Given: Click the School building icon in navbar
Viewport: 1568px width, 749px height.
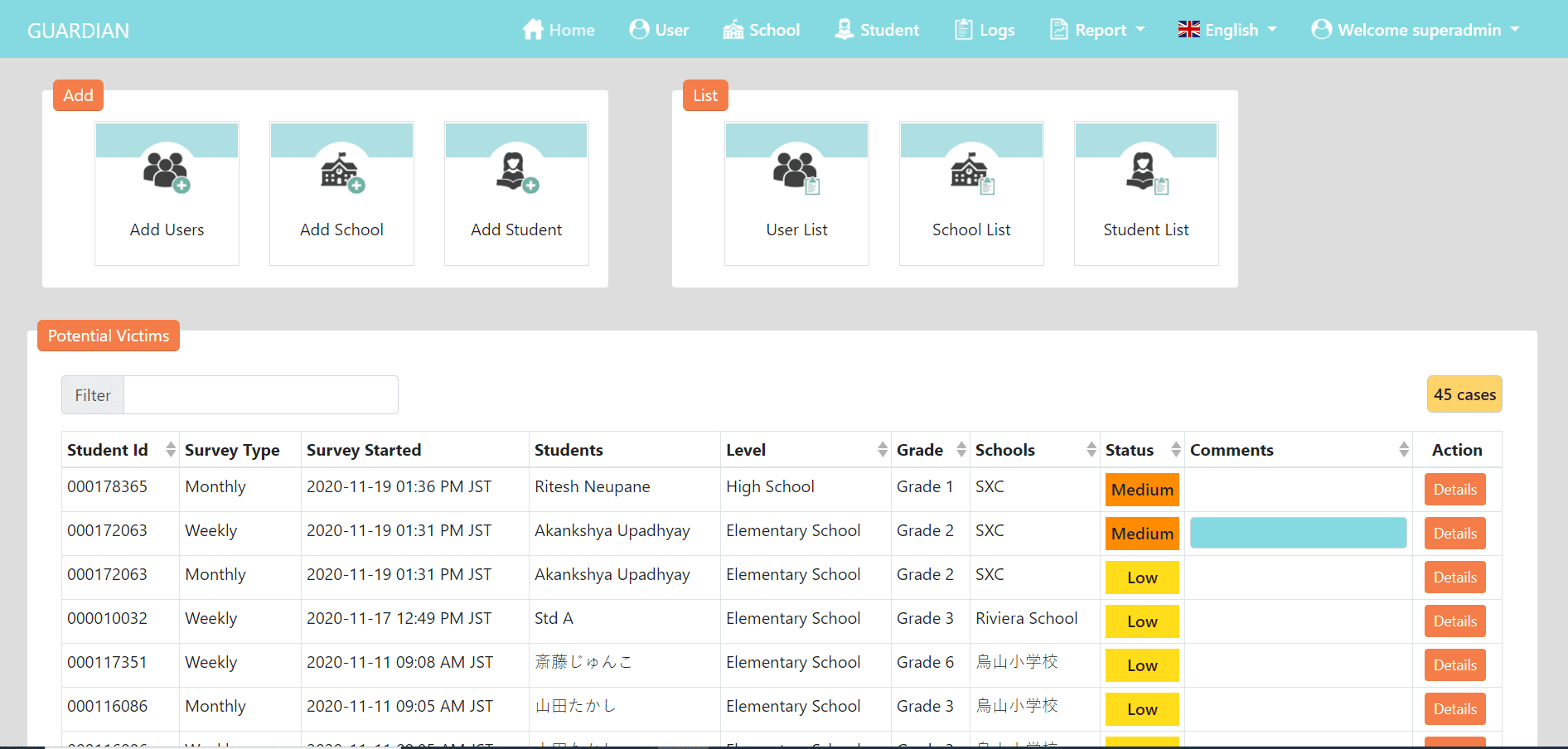Looking at the screenshot, I should (x=733, y=30).
